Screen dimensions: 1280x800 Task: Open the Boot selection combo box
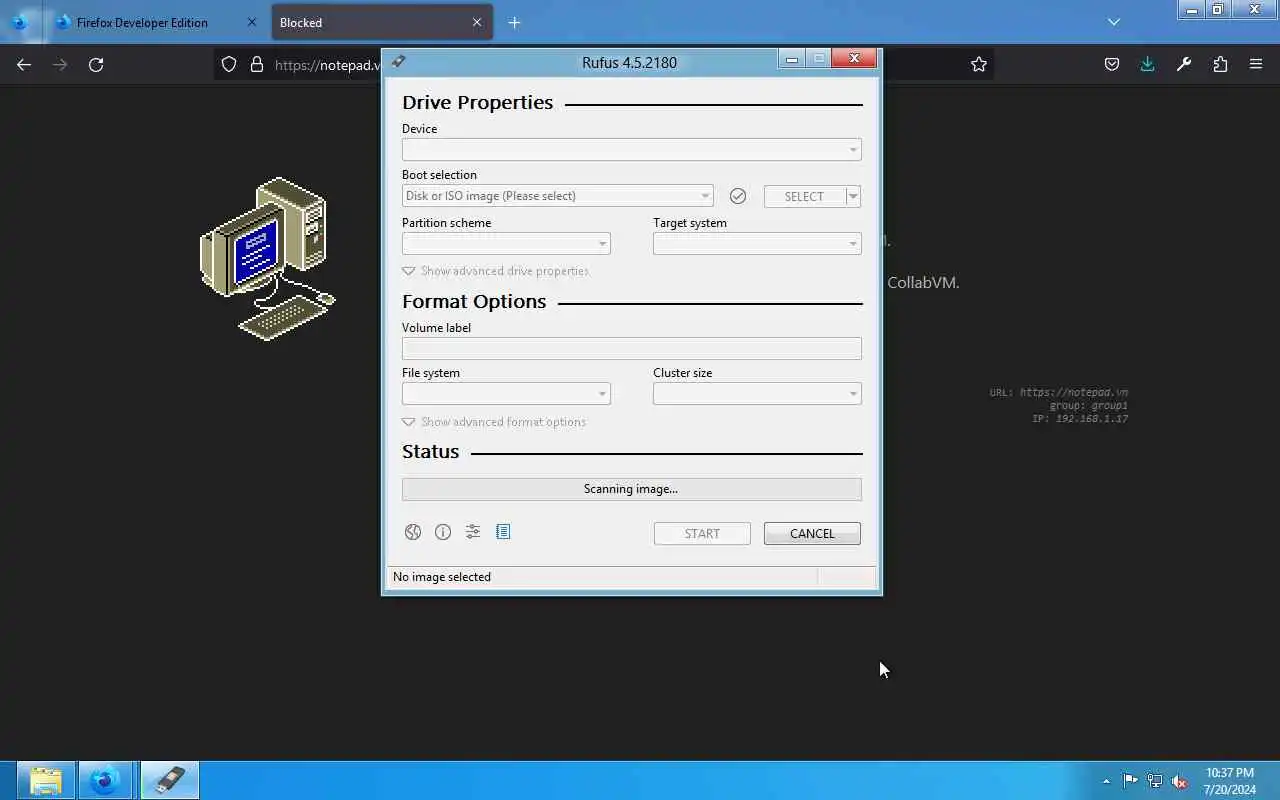coord(557,196)
